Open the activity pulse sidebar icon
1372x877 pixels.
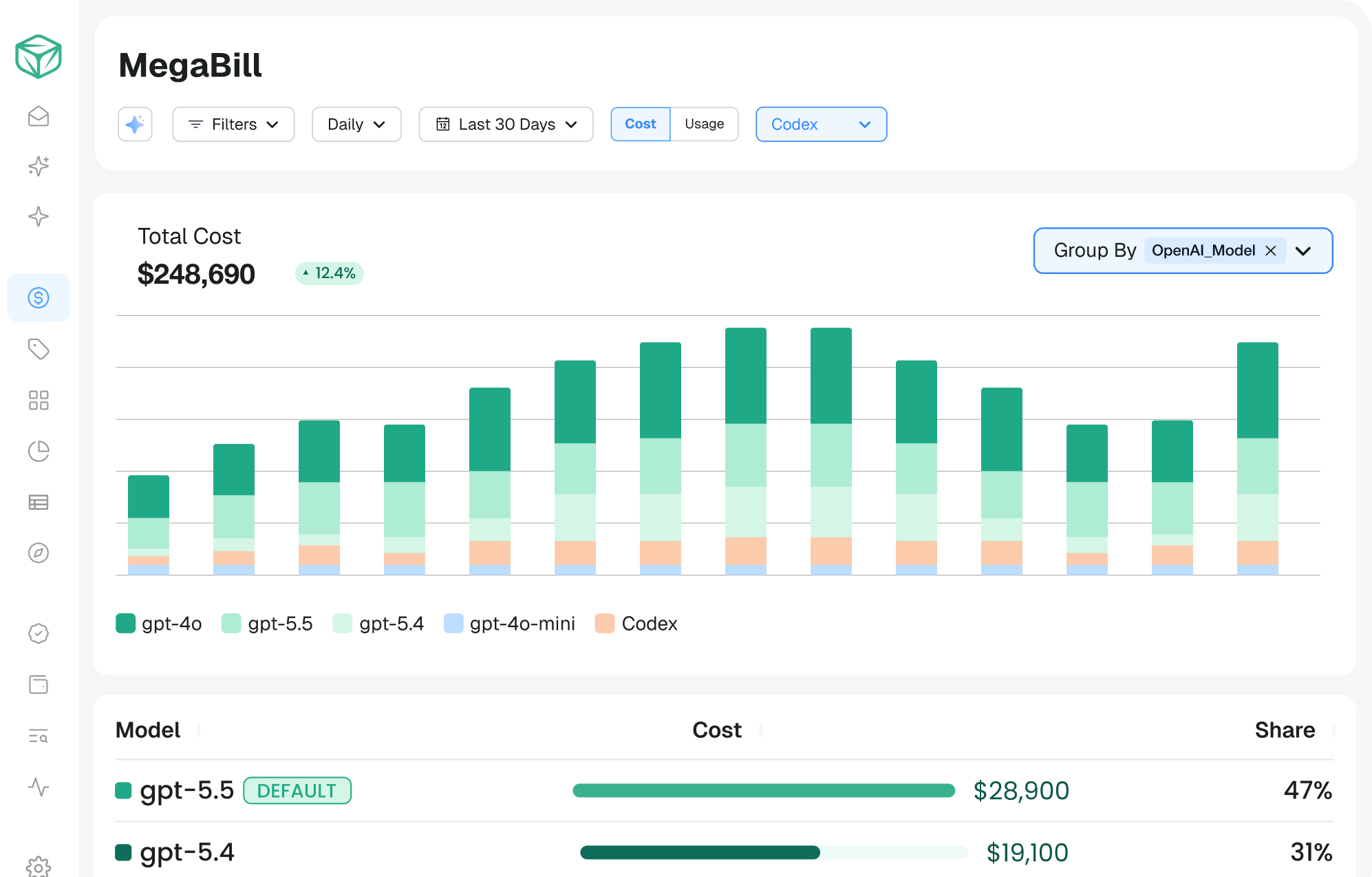point(39,787)
